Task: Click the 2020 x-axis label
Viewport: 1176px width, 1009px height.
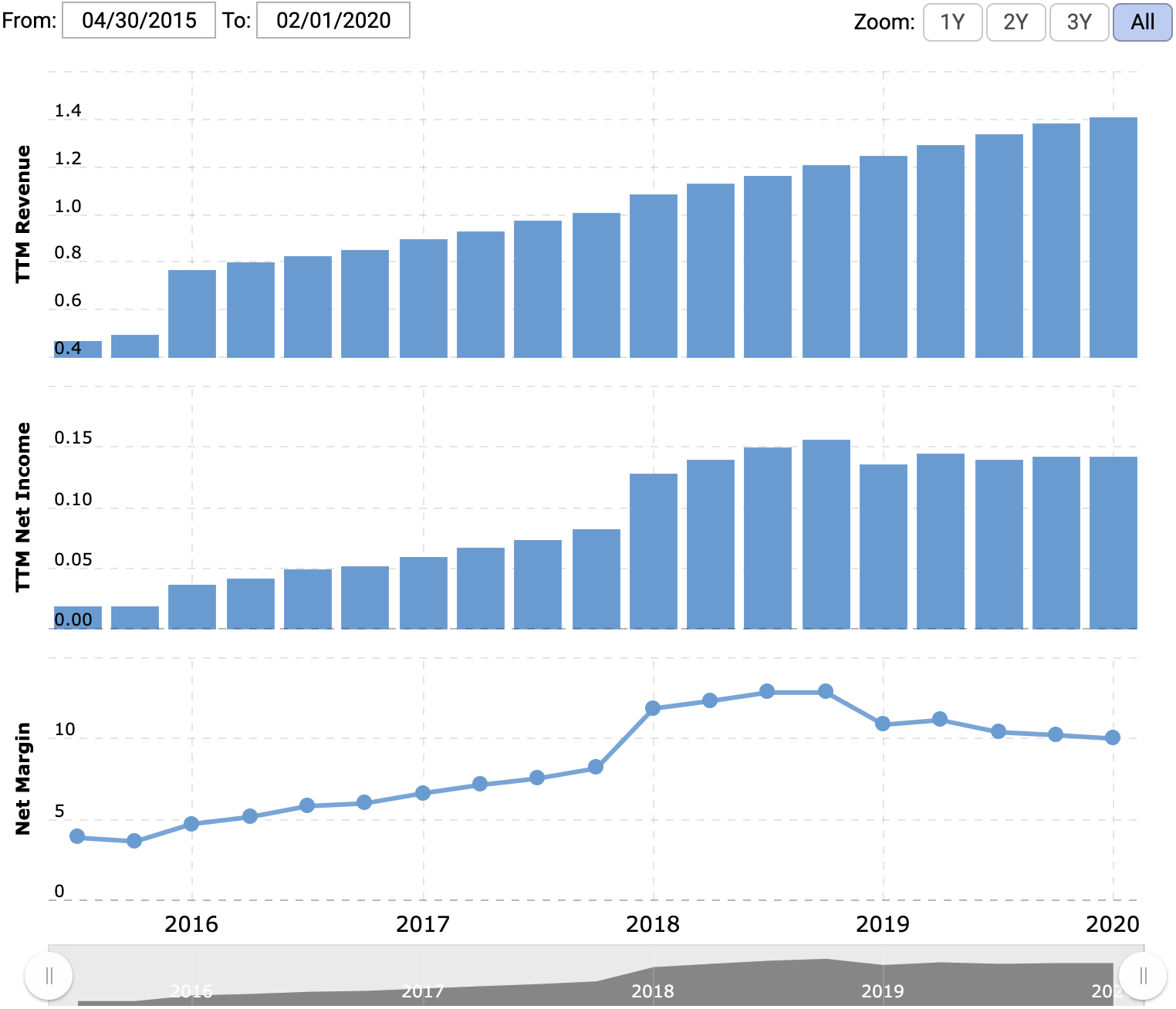Action: tap(1113, 924)
